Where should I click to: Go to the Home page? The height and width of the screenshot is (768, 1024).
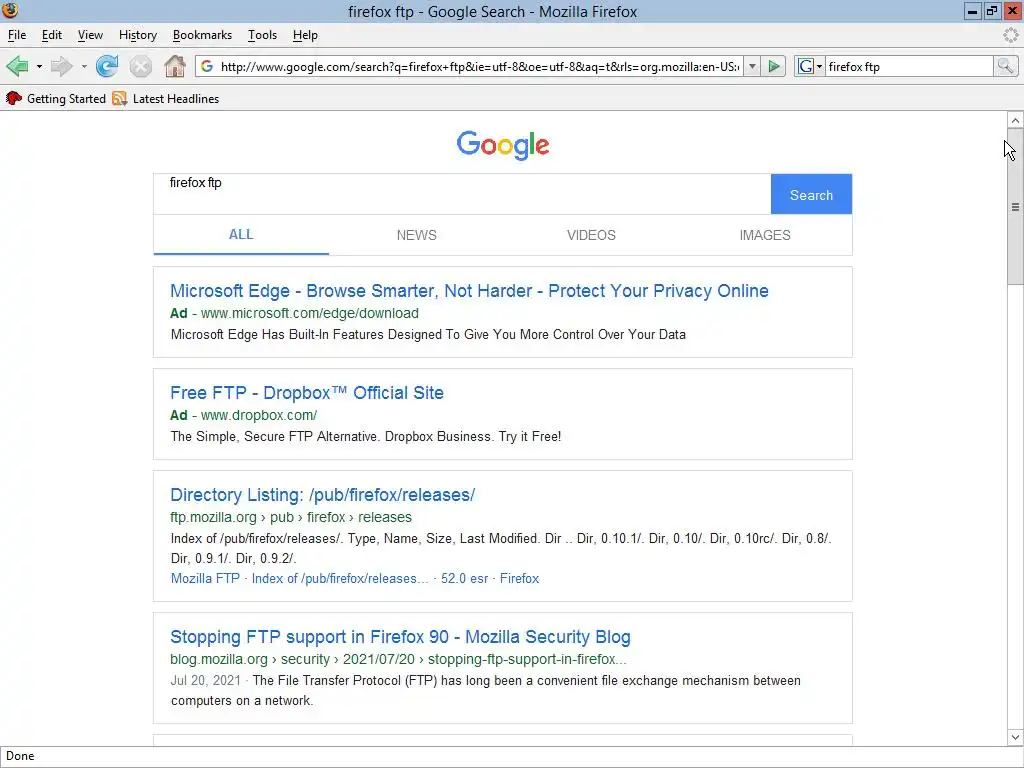click(x=174, y=66)
